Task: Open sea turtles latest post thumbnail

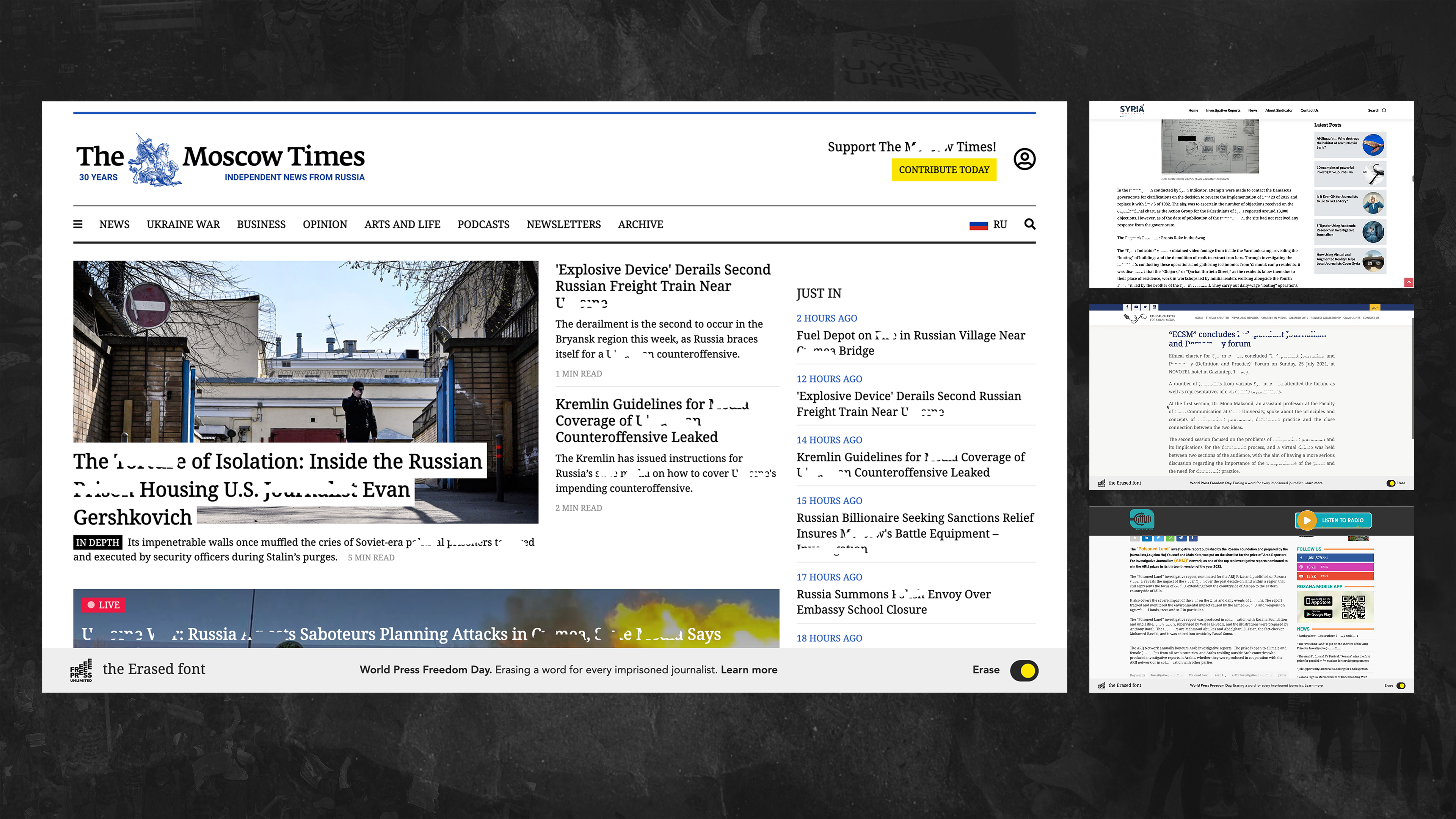Action: click(x=1373, y=145)
